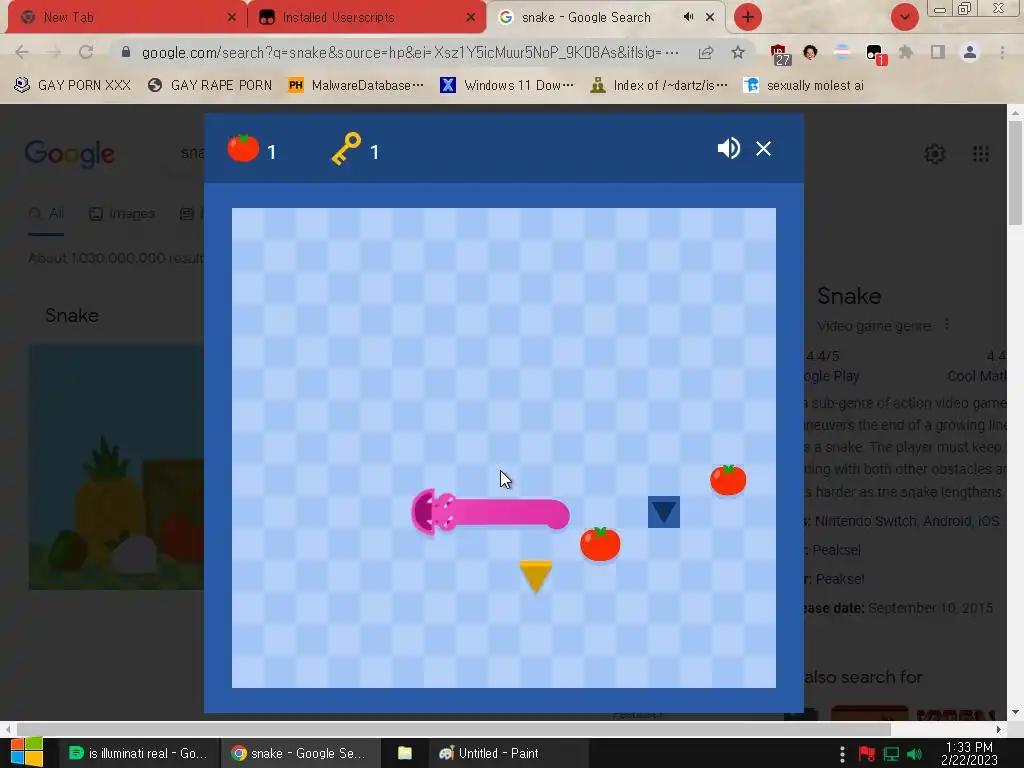
Task: Open the red flag tray icon
Action: 867,754
